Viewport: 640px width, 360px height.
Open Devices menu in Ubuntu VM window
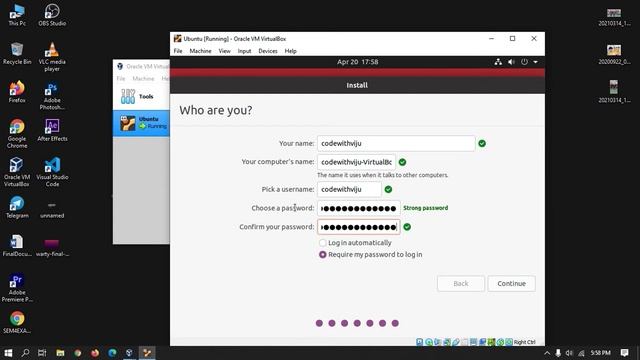click(x=268, y=51)
